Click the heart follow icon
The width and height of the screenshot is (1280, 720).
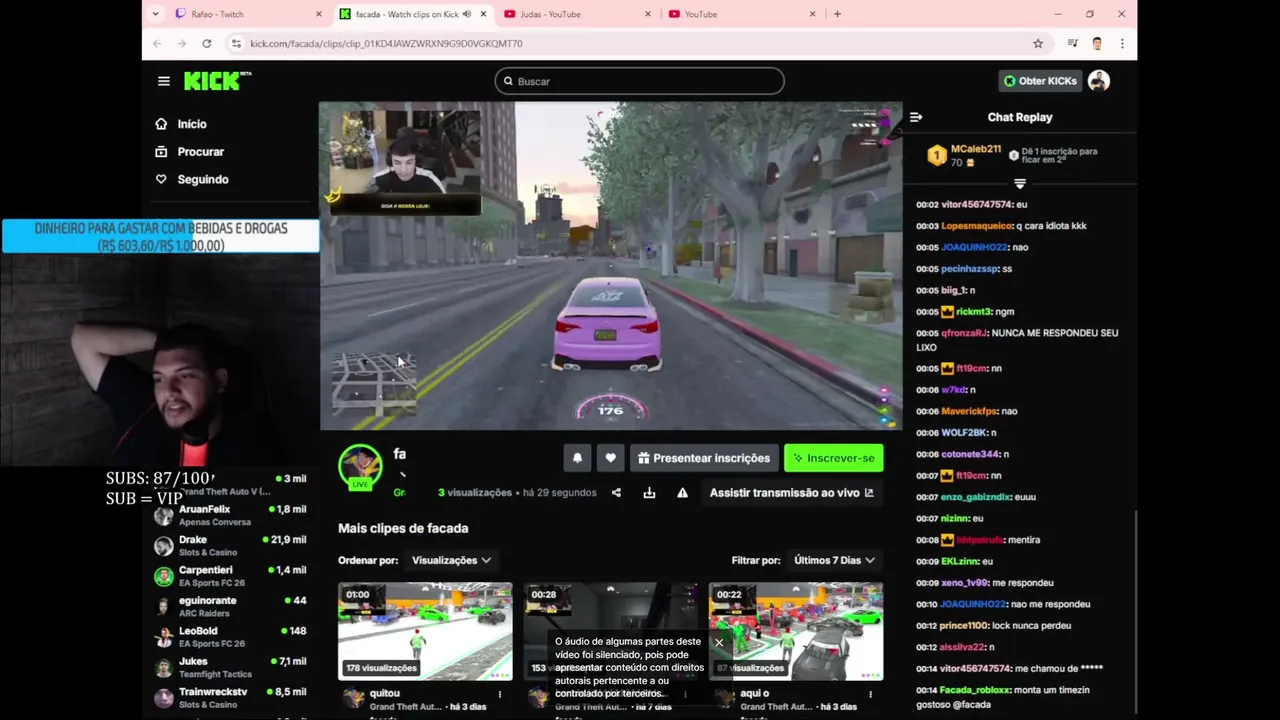[x=611, y=458]
